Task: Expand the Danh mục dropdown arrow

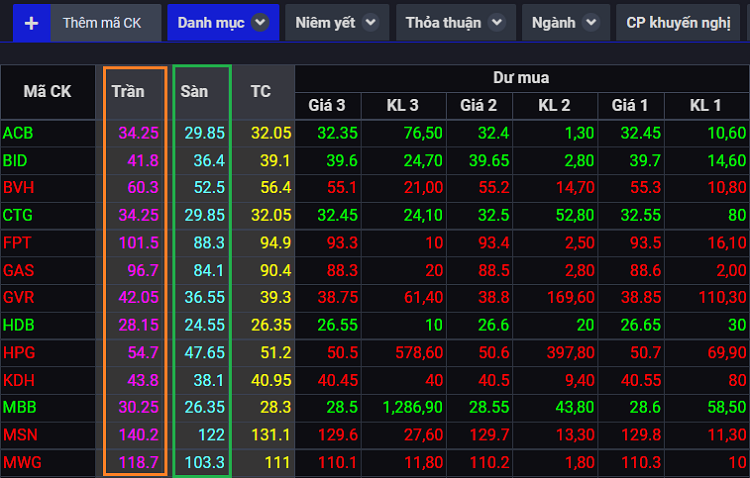Action: (x=260, y=22)
